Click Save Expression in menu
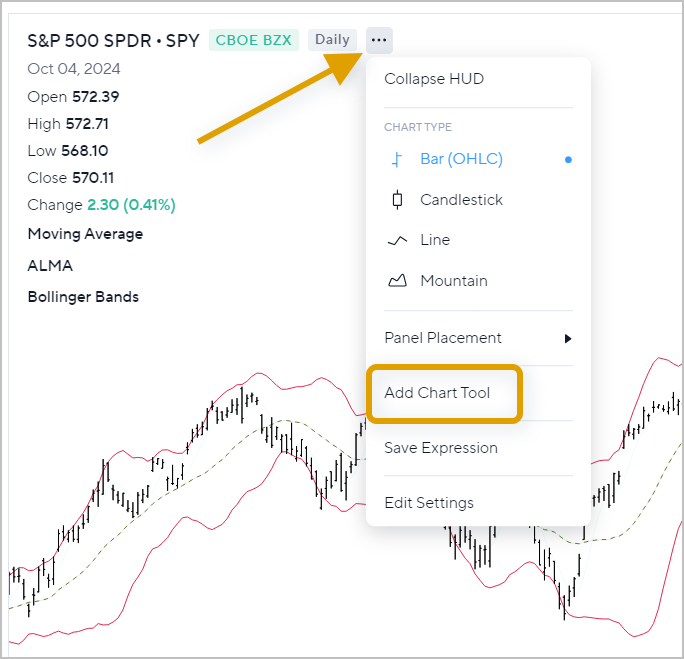 click(x=440, y=448)
